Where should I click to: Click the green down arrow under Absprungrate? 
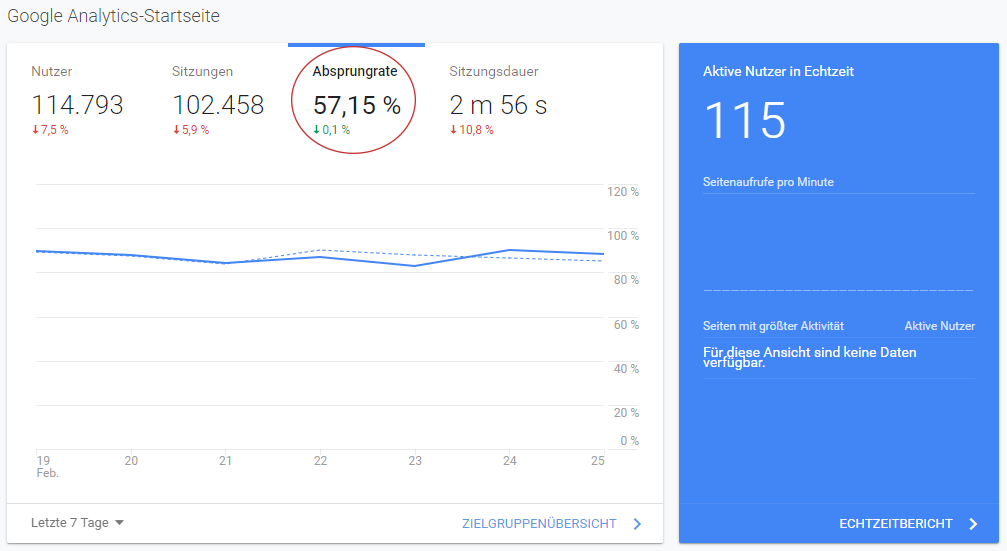coord(317,130)
